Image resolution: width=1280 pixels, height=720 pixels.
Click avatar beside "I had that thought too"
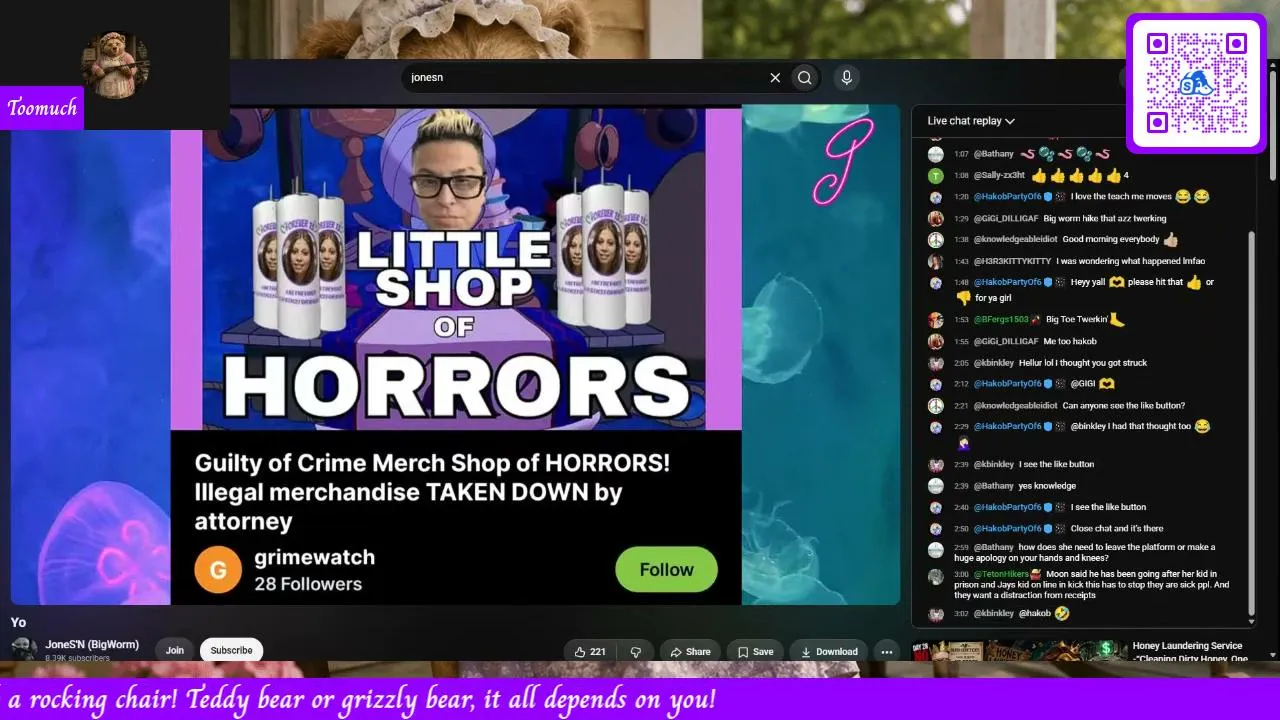pos(935,427)
